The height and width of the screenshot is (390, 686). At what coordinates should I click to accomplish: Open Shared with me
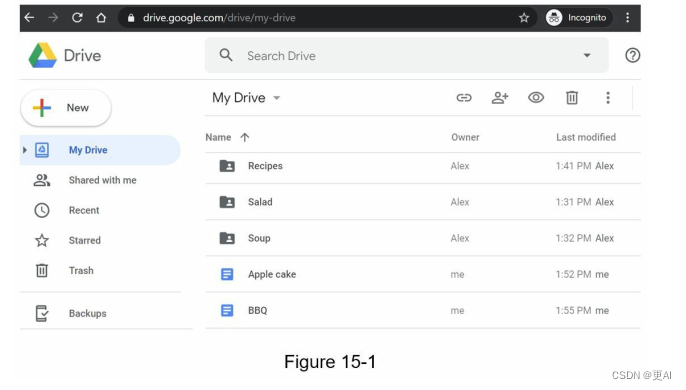102,180
